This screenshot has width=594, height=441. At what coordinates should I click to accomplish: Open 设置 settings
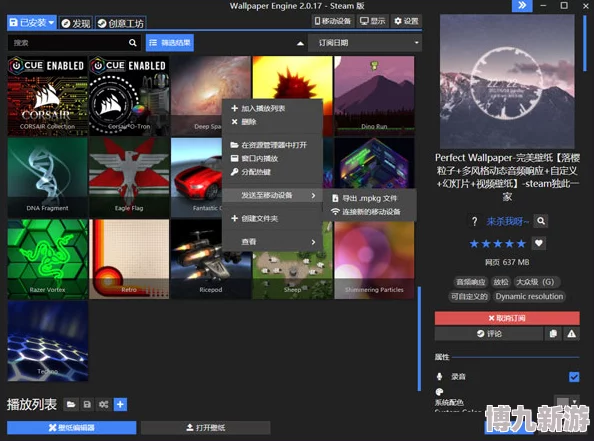(406, 21)
